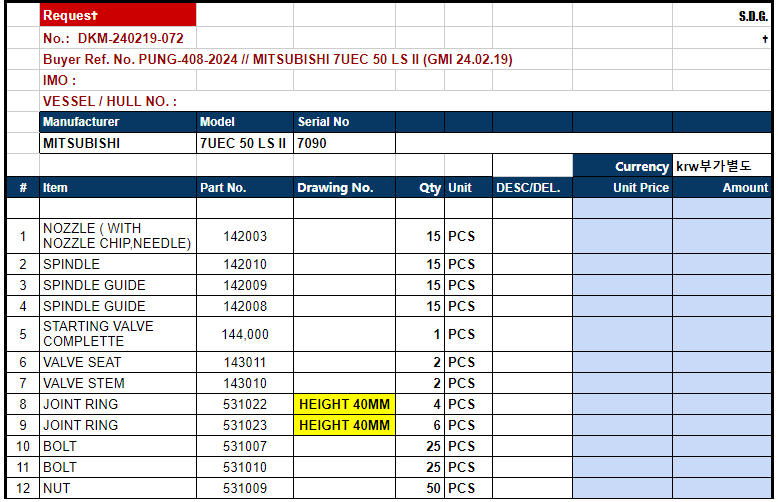Select the BOLT item cell in row 11
778x502 pixels.
[x=118, y=467]
